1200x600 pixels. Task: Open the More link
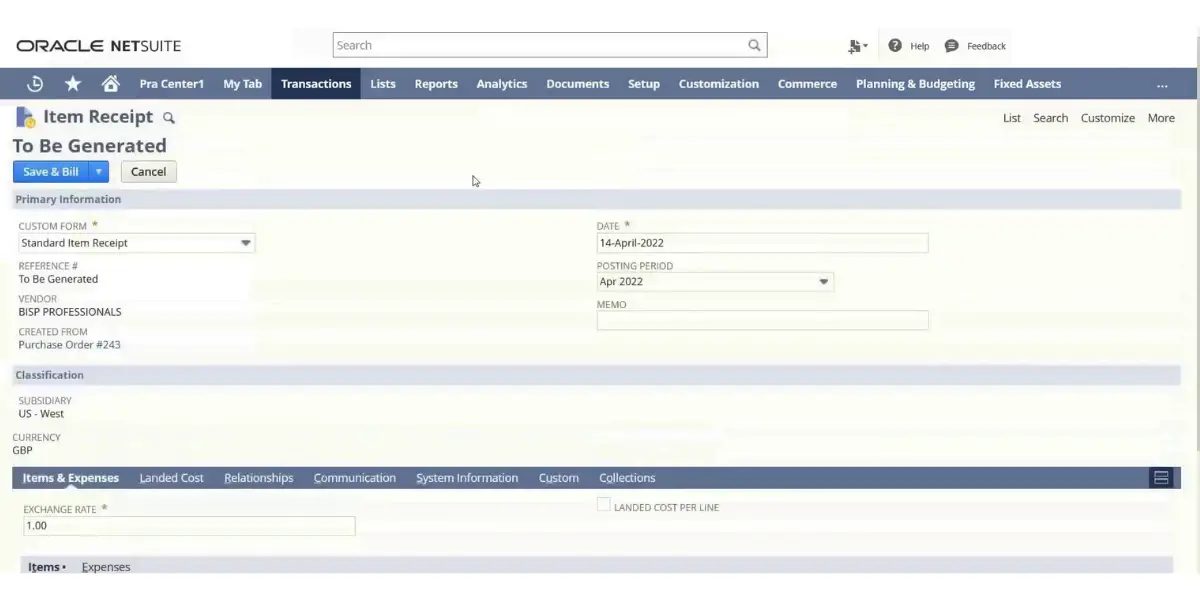(x=1161, y=118)
